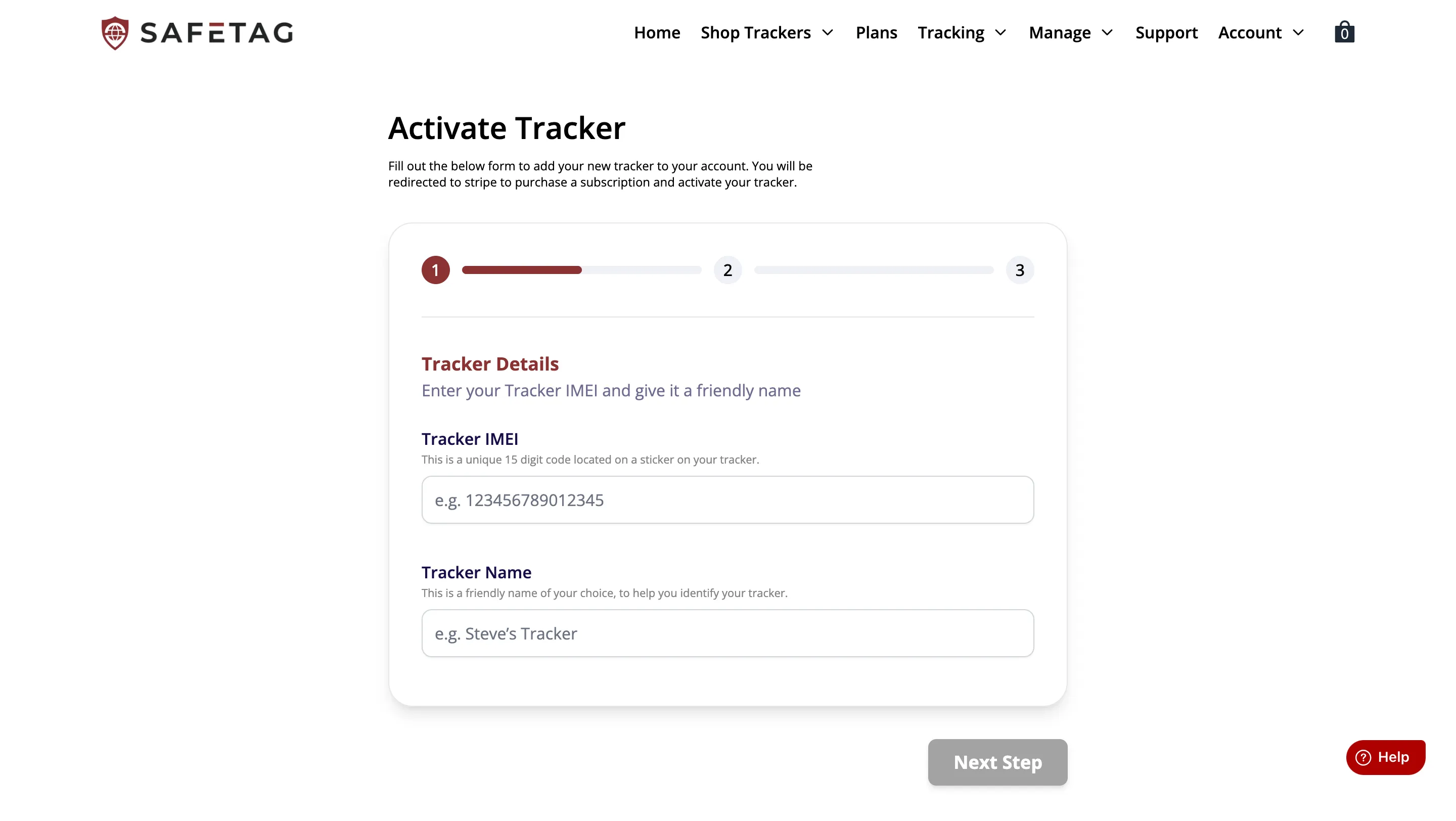Select step 3 circle indicator
1456x821 pixels.
1020,270
